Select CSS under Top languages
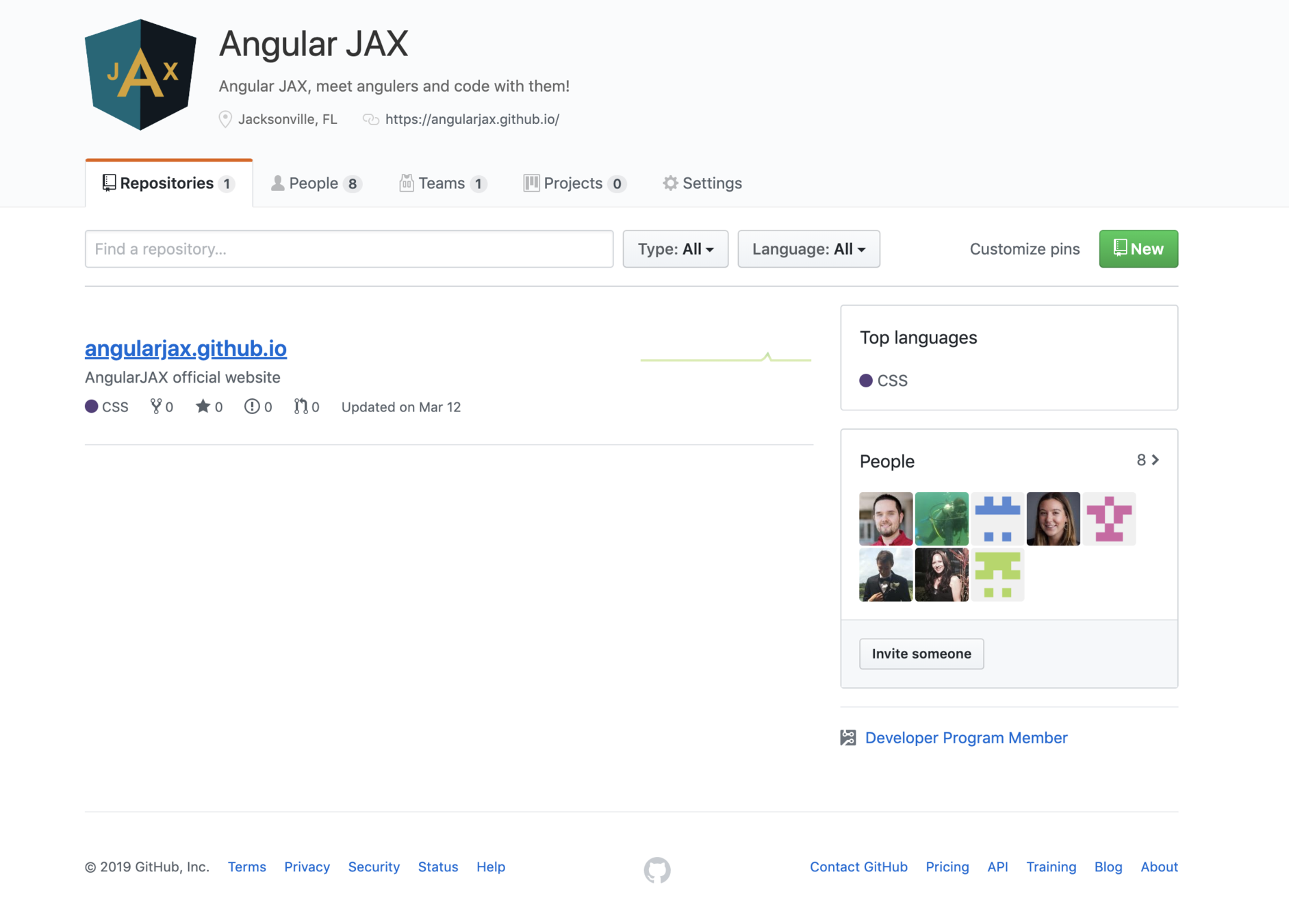The image size is (1289, 924). [884, 381]
